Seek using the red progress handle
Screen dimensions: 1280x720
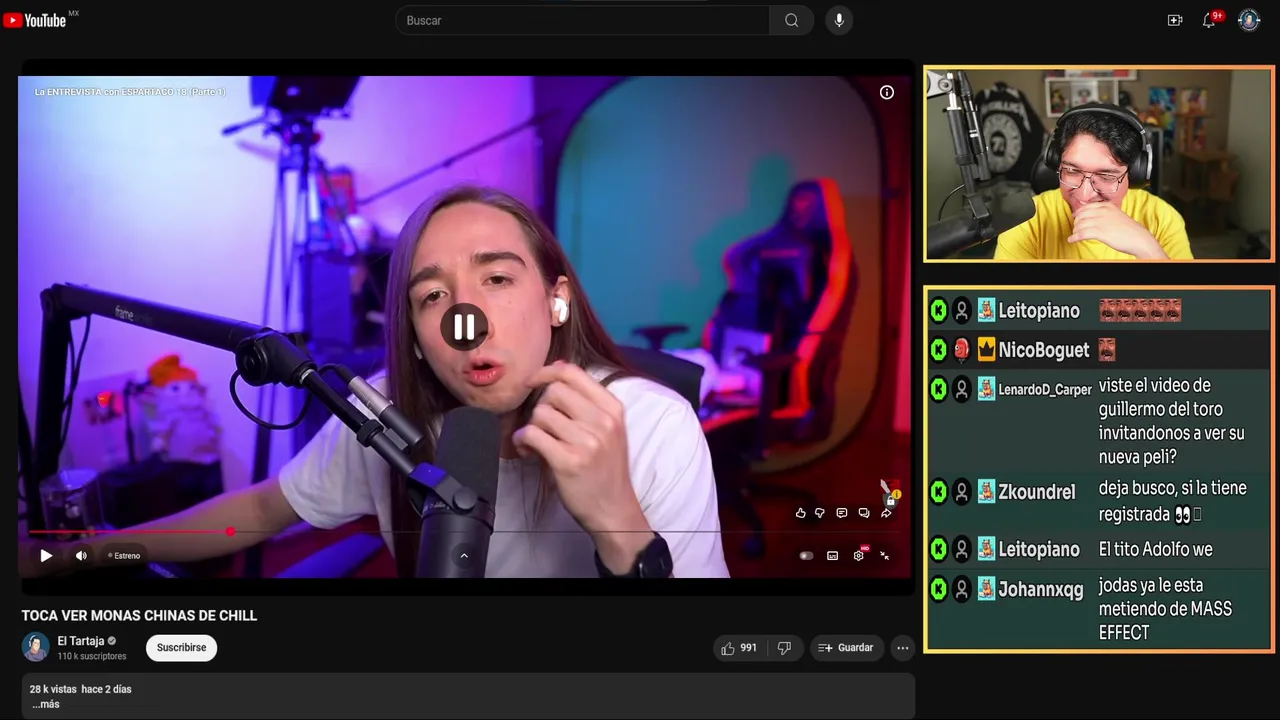231,532
